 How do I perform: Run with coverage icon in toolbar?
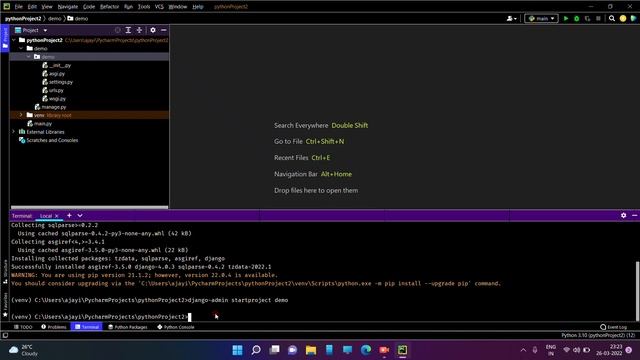click(x=587, y=18)
